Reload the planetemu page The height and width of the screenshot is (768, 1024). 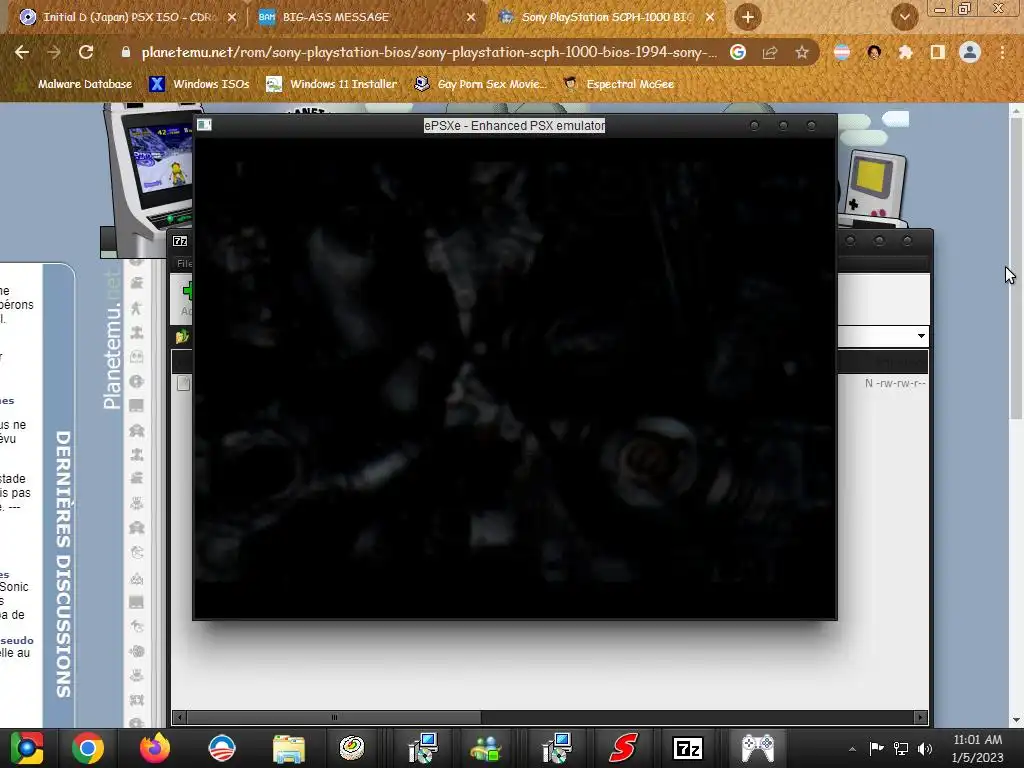click(86, 52)
